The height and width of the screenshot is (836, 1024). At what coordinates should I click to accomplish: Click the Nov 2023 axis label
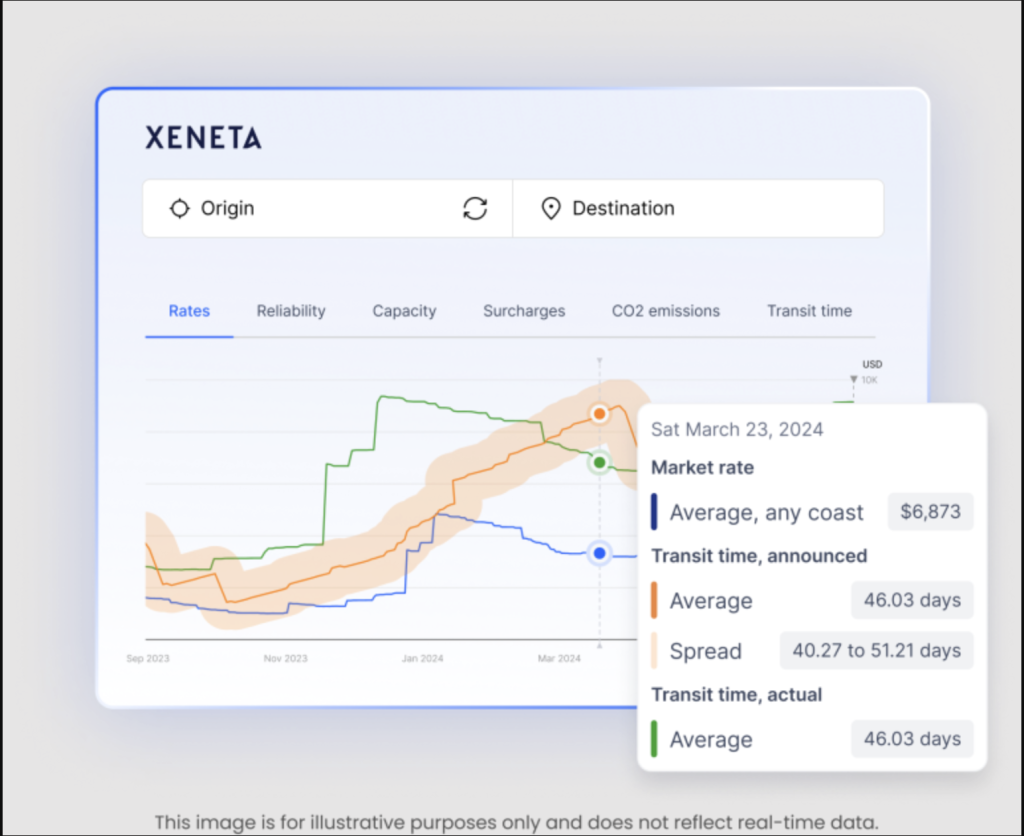click(x=285, y=658)
